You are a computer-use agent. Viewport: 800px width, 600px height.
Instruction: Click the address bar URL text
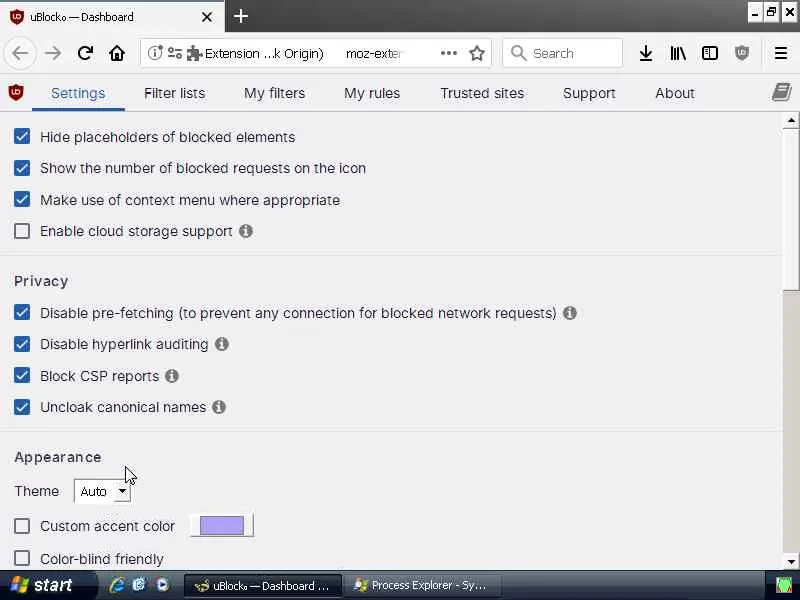click(x=373, y=53)
